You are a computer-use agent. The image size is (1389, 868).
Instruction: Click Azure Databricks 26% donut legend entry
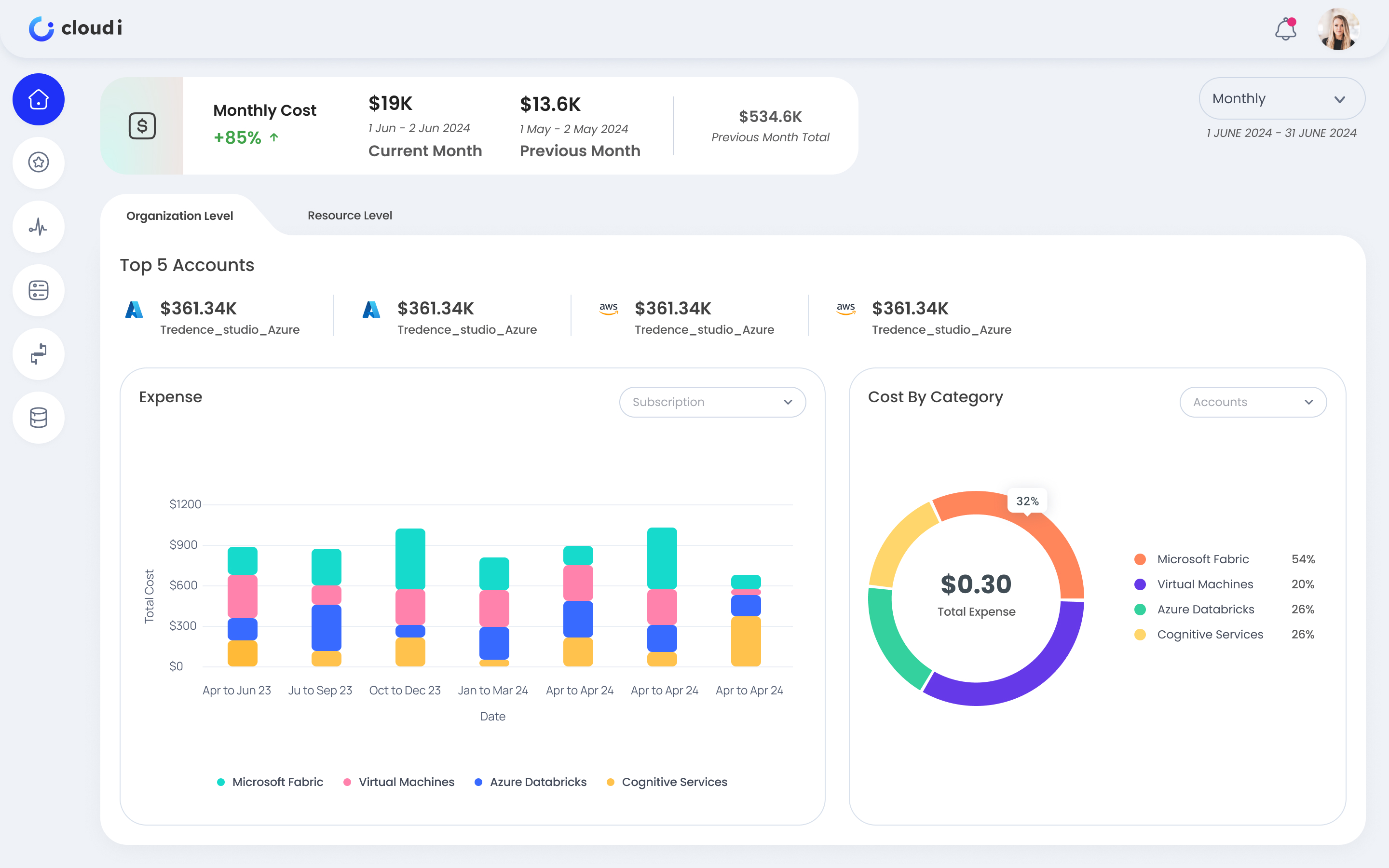(x=1224, y=610)
